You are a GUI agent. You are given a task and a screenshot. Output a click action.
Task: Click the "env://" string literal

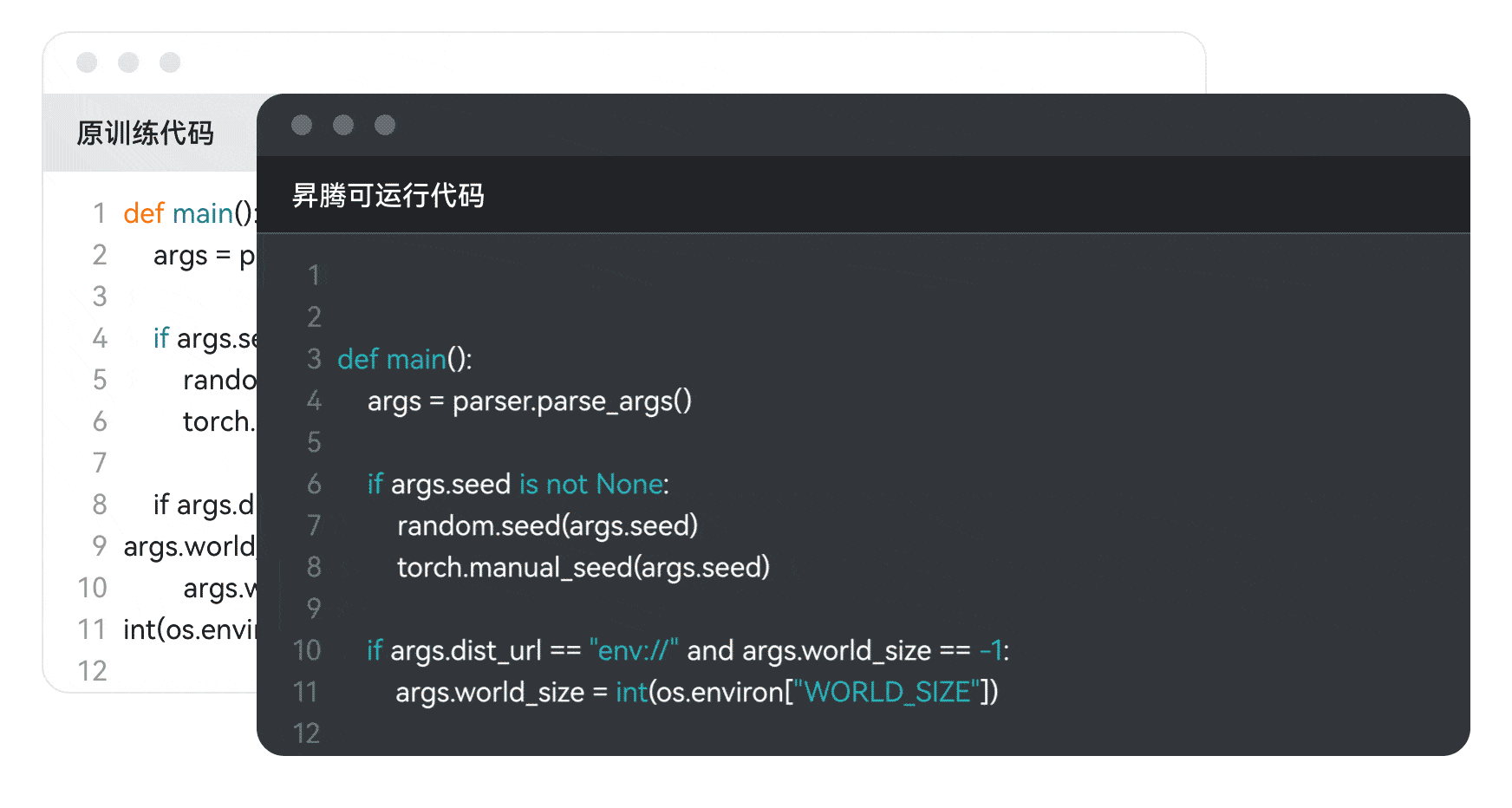pos(634,650)
